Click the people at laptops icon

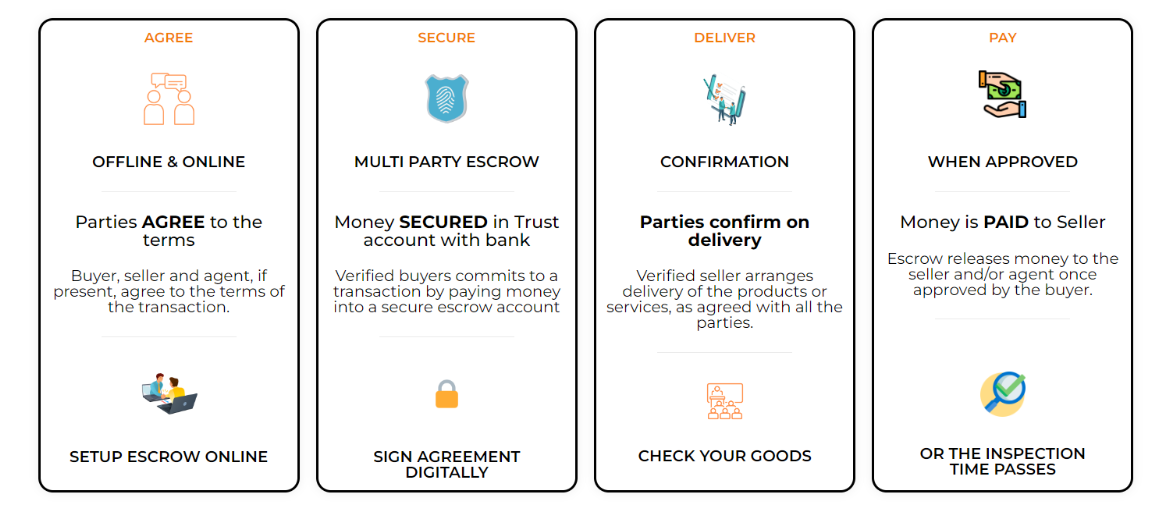pyautogui.click(x=169, y=393)
